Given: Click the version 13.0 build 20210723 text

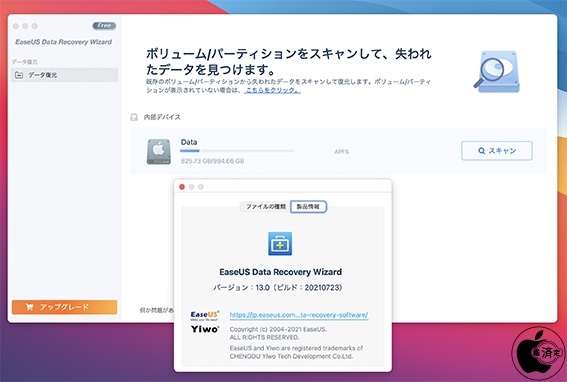Looking at the screenshot, I should tap(278, 288).
